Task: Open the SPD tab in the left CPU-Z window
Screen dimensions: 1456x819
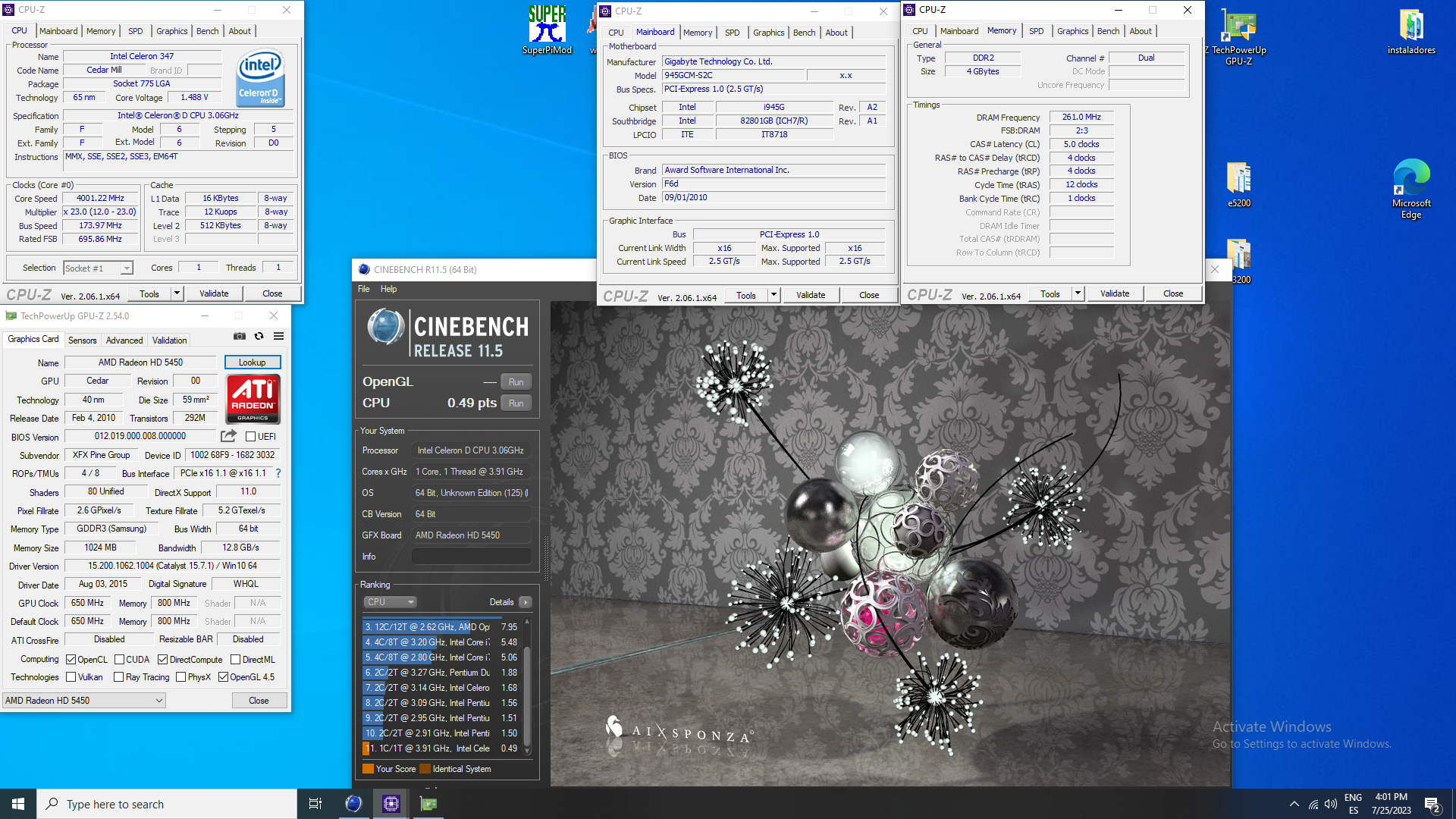Action: pos(135,31)
